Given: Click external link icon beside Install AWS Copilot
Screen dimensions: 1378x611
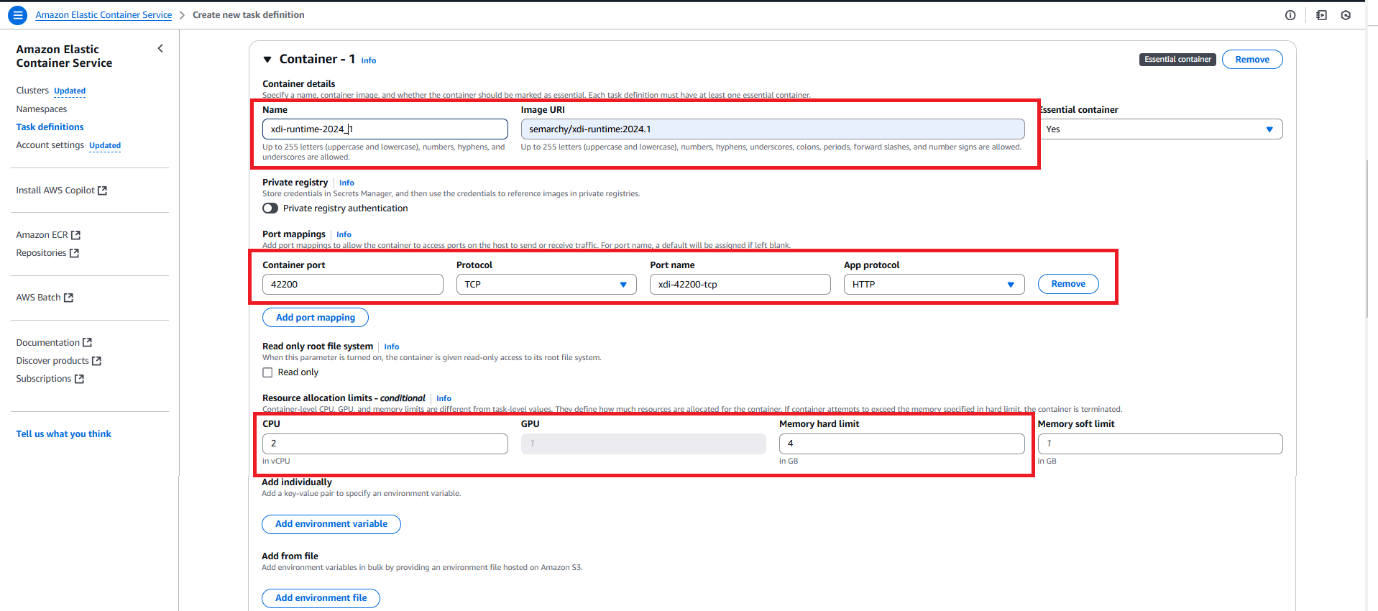Looking at the screenshot, I should pyautogui.click(x=103, y=190).
